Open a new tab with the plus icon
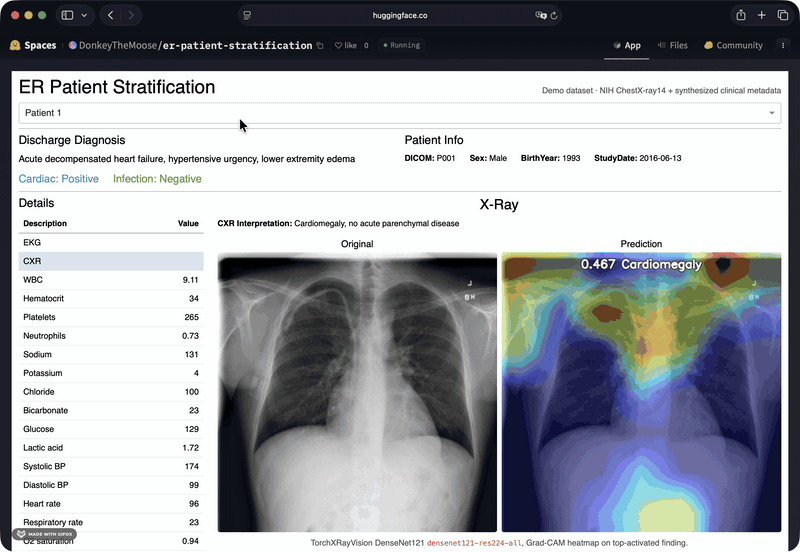This screenshot has height=552, width=800. coord(761,15)
